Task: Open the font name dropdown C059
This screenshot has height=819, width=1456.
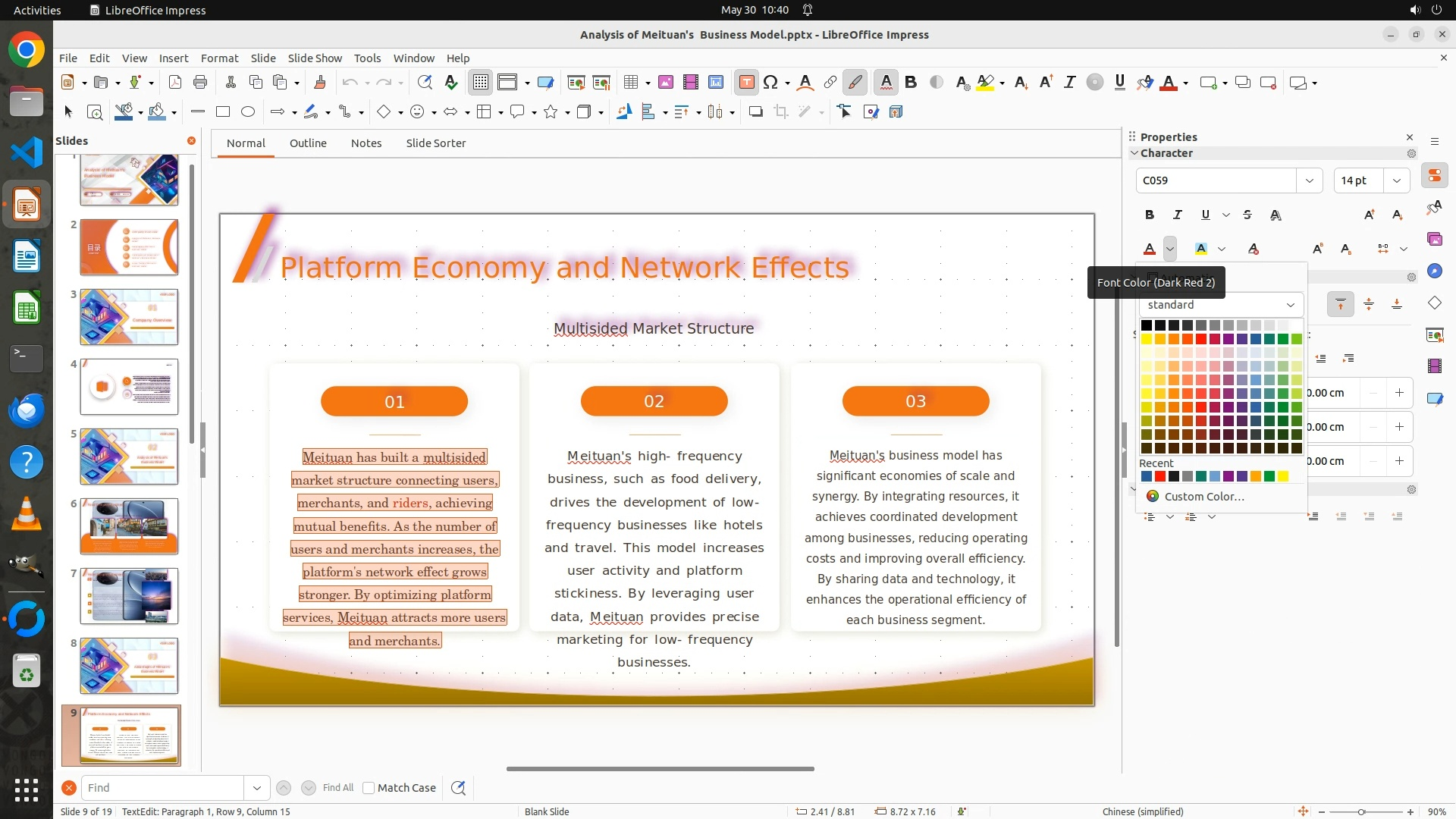Action: pyautogui.click(x=1309, y=180)
